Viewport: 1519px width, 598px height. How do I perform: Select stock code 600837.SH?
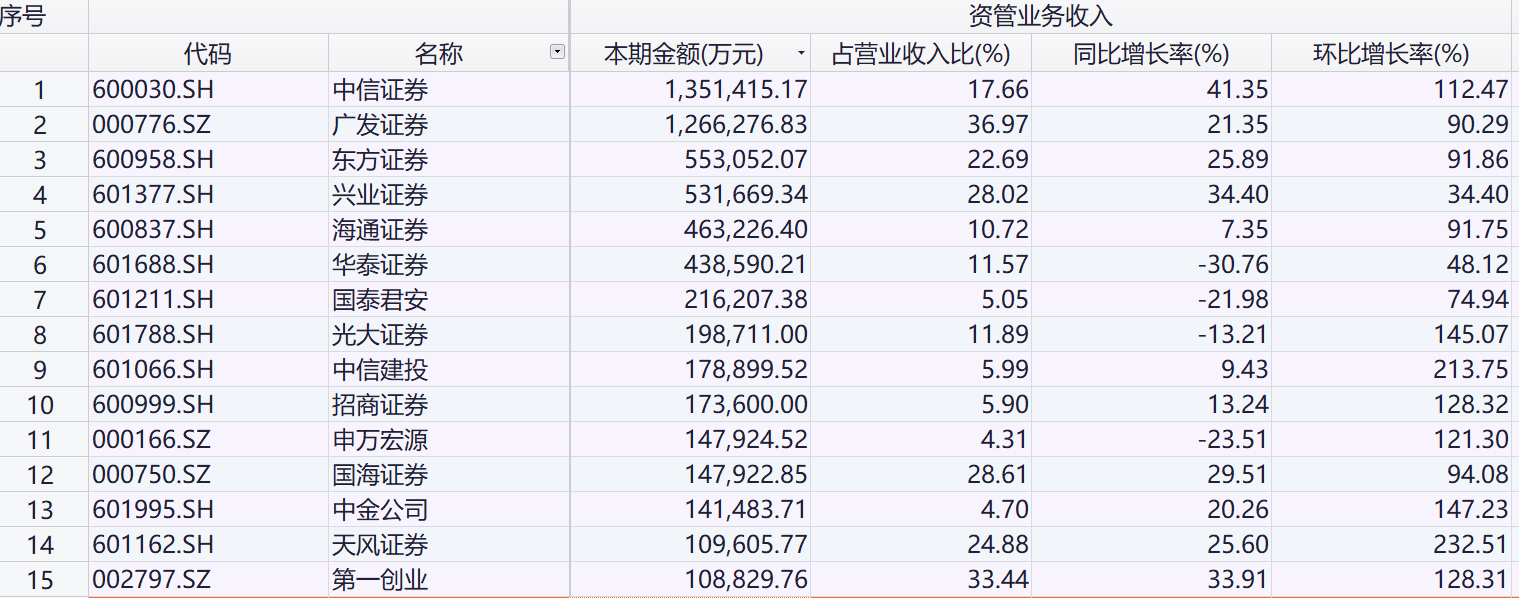click(208, 230)
